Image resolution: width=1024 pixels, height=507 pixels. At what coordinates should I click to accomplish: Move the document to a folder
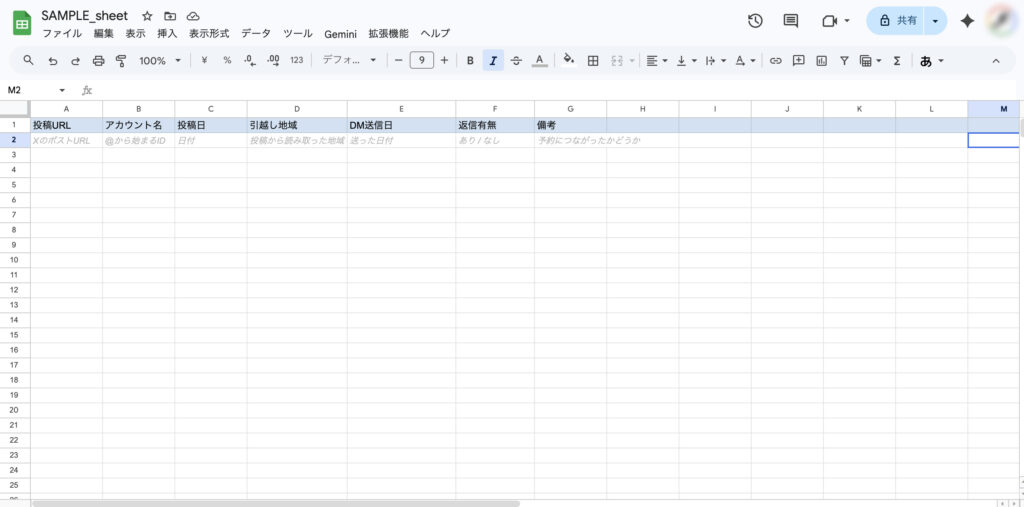coord(170,16)
